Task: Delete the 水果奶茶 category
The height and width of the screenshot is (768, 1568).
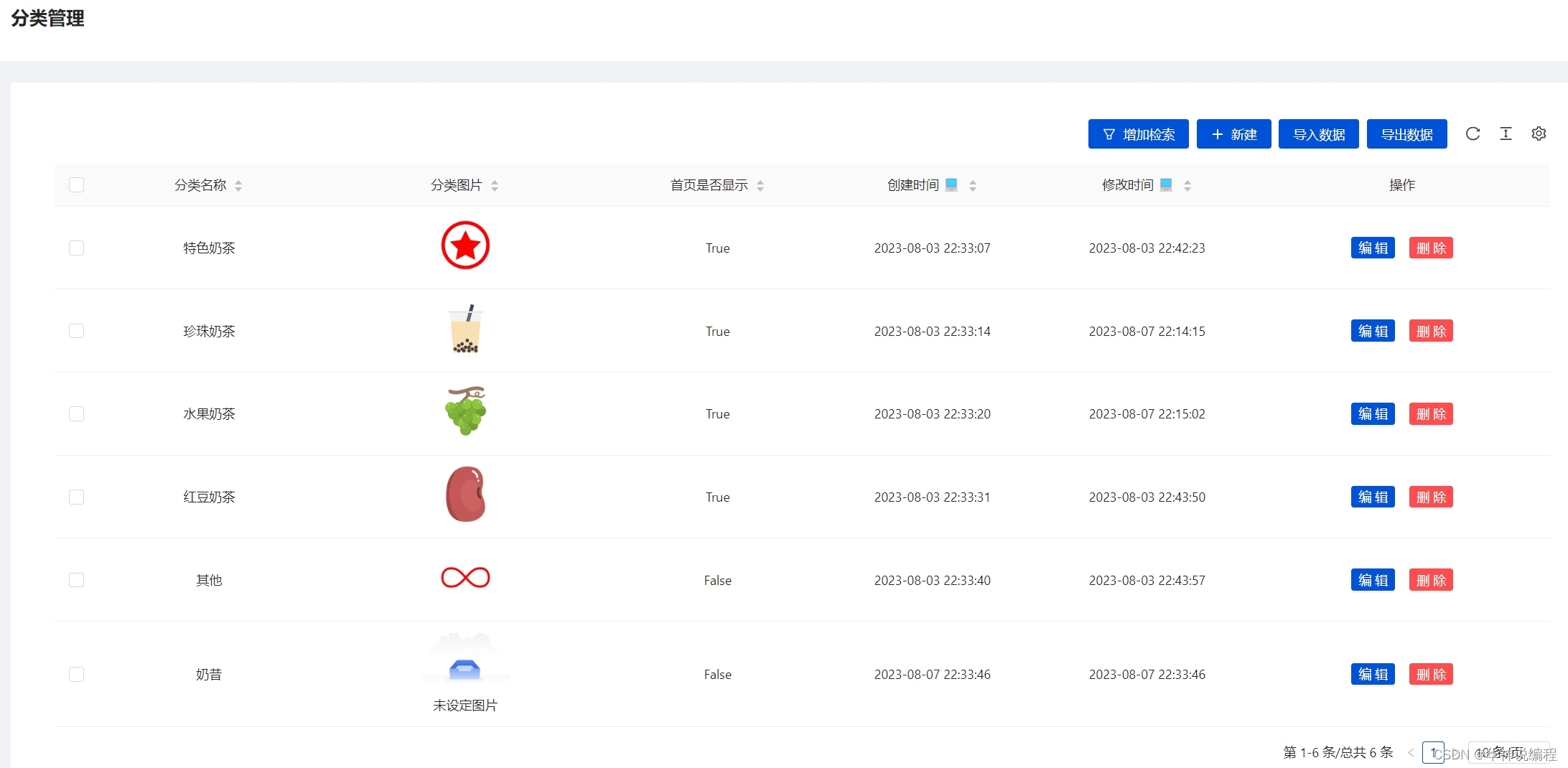Action: [x=1431, y=413]
